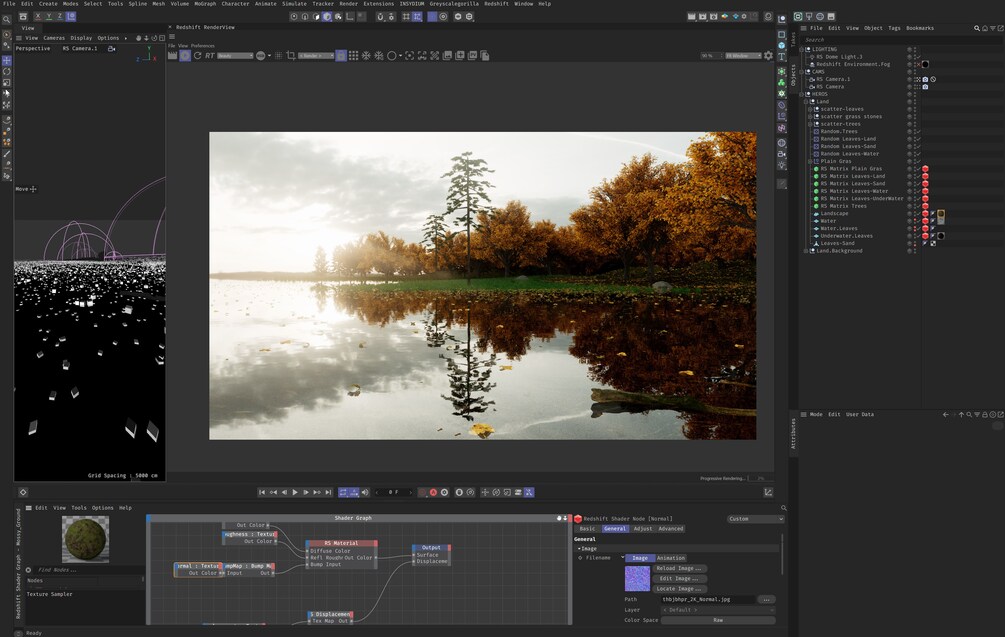Switch to the General tab in shader attributes

(615, 529)
